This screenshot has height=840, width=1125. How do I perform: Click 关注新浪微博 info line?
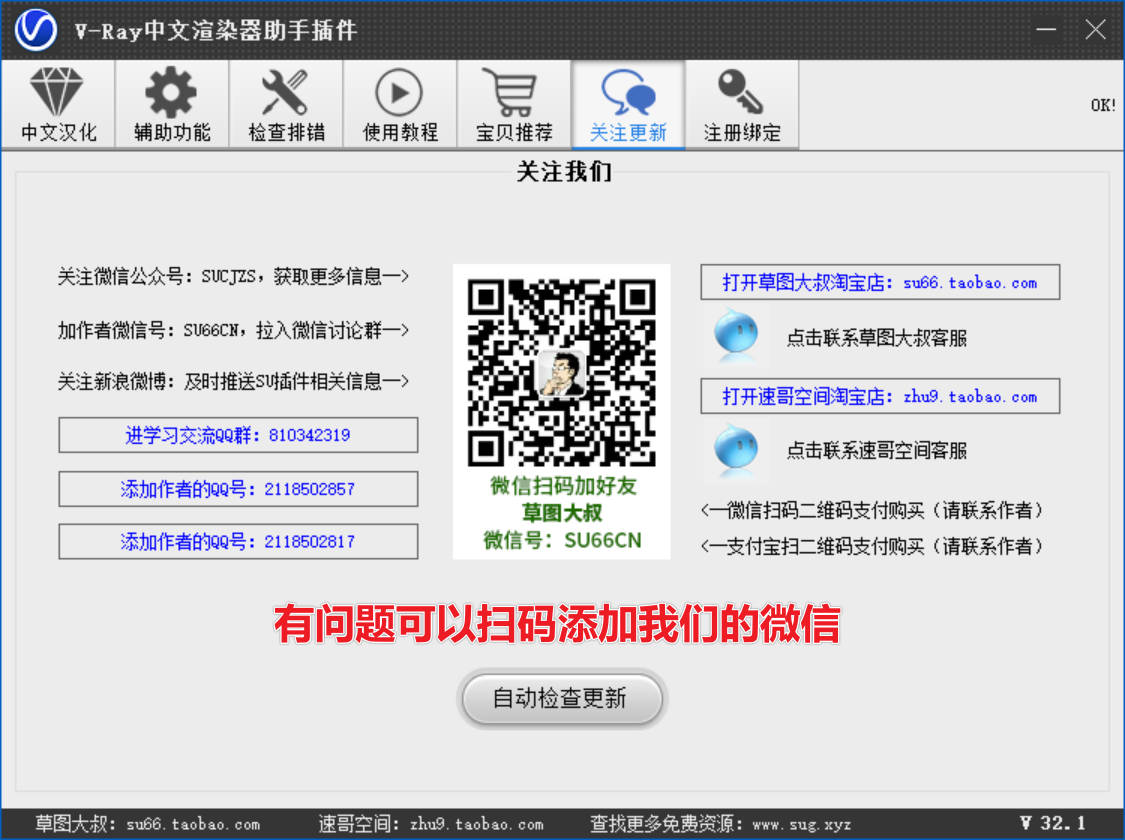click(x=233, y=381)
